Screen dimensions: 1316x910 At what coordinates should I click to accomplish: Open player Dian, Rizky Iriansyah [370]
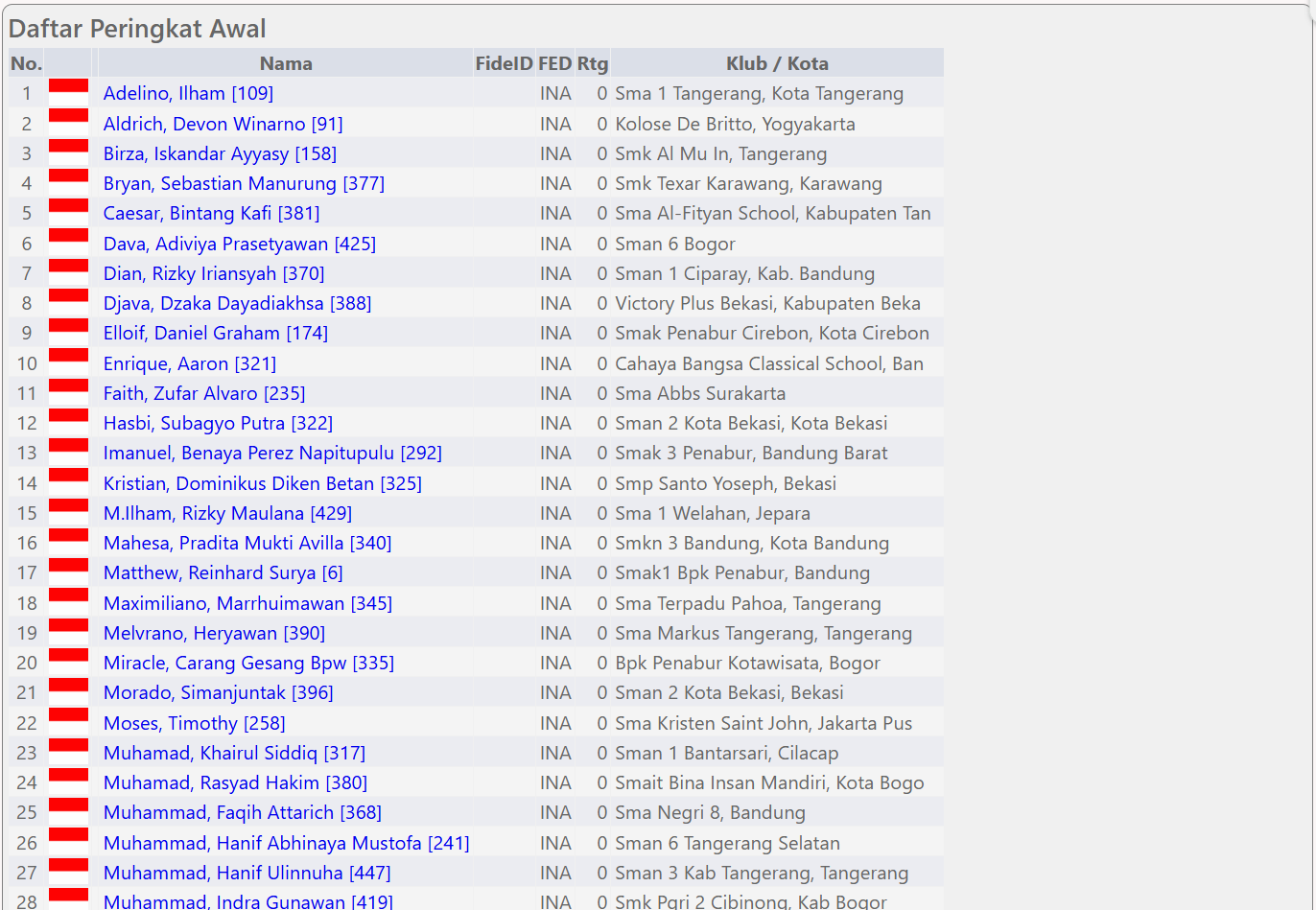click(x=214, y=273)
